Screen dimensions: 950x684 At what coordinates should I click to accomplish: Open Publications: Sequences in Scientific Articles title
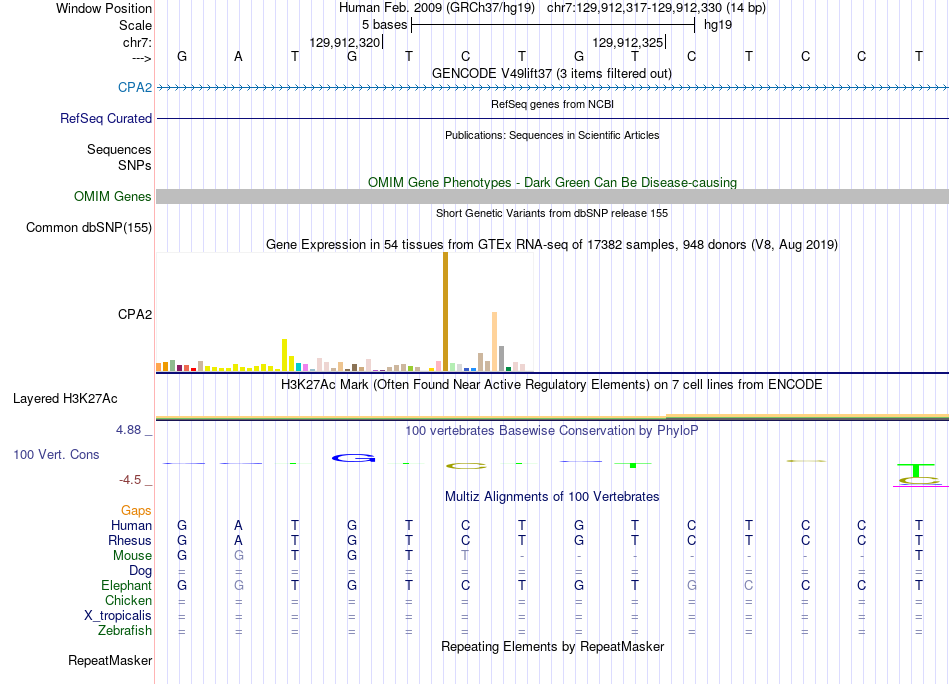pos(552,135)
